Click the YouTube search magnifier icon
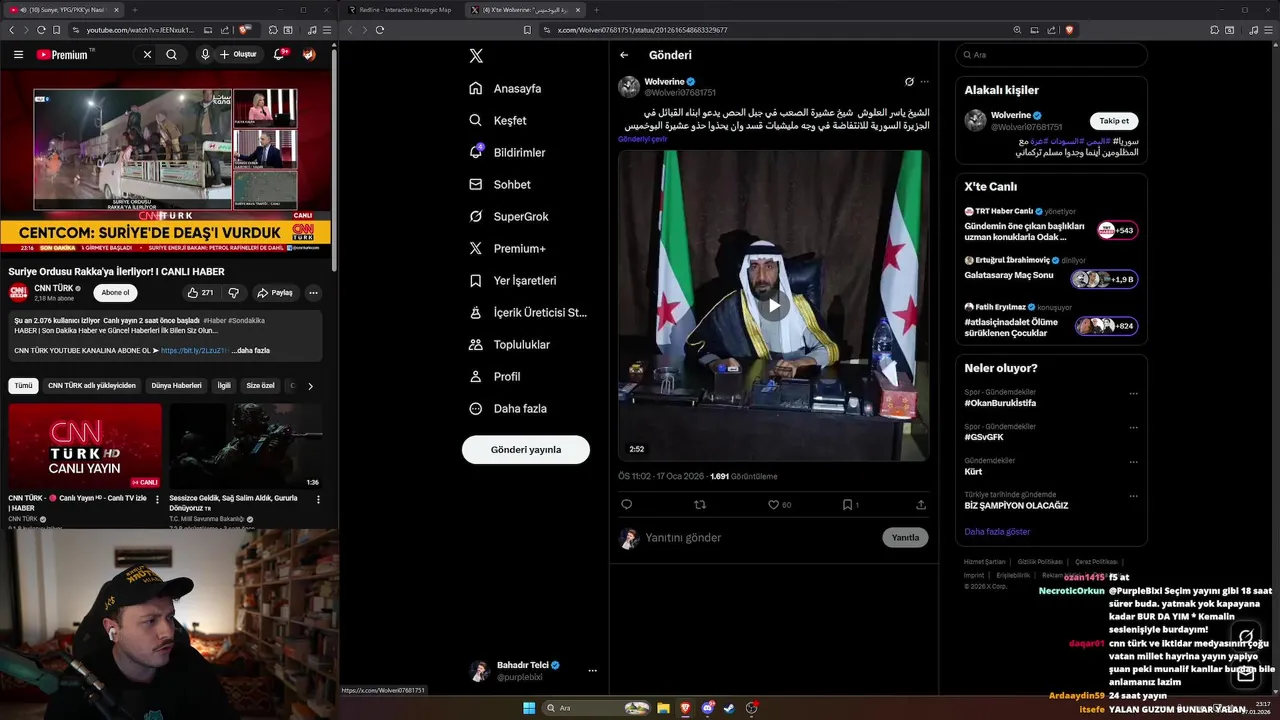This screenshot has width=1280, height=720. (172, 55)
